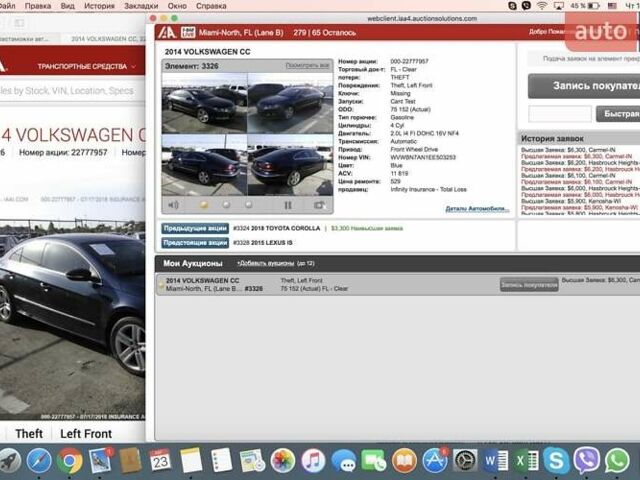Expand ТРАНСПОРТНЫЕ СРЕДСТВА dropdown in Safari
Image resolution: width=640 pixels, height=480 pixels.
87,66
